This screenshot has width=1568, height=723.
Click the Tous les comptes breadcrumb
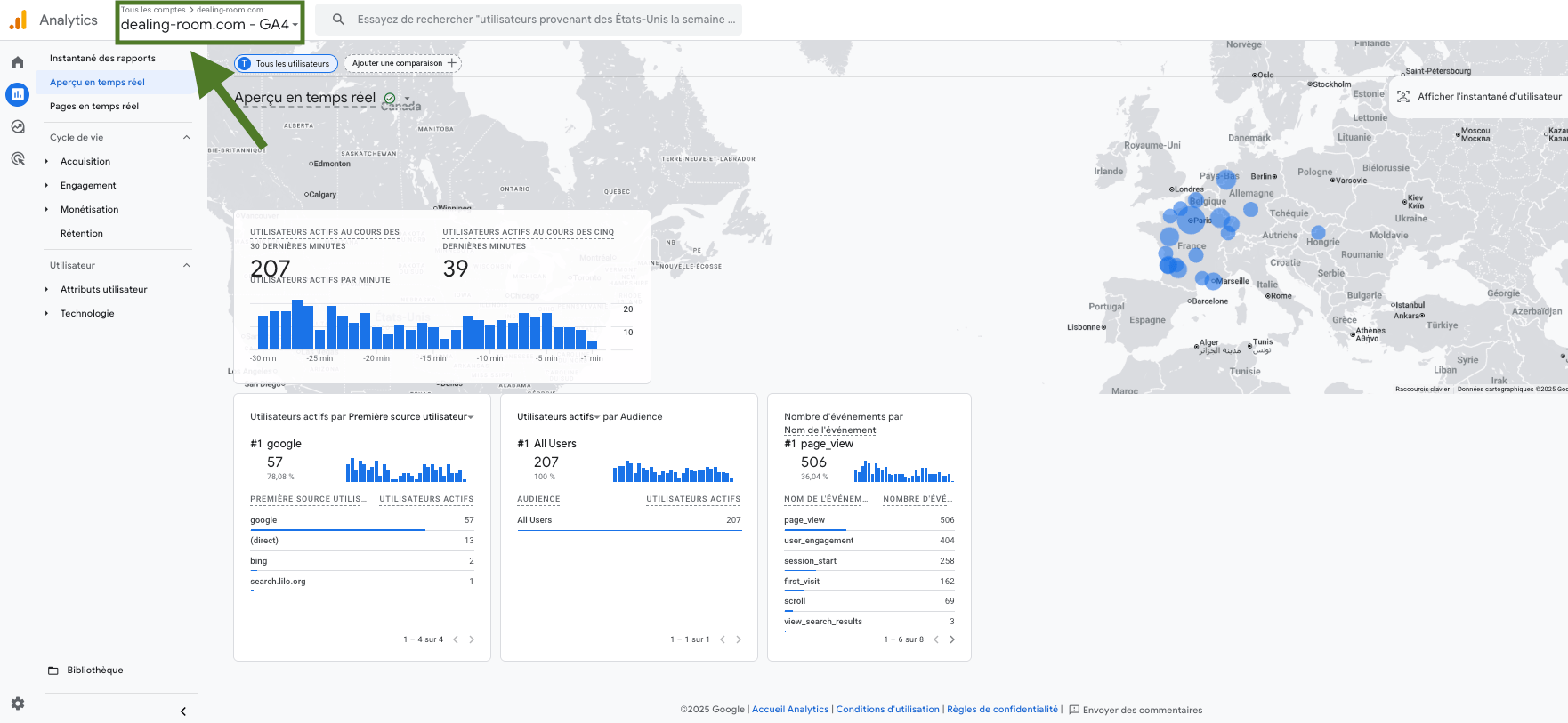point(153,10)
